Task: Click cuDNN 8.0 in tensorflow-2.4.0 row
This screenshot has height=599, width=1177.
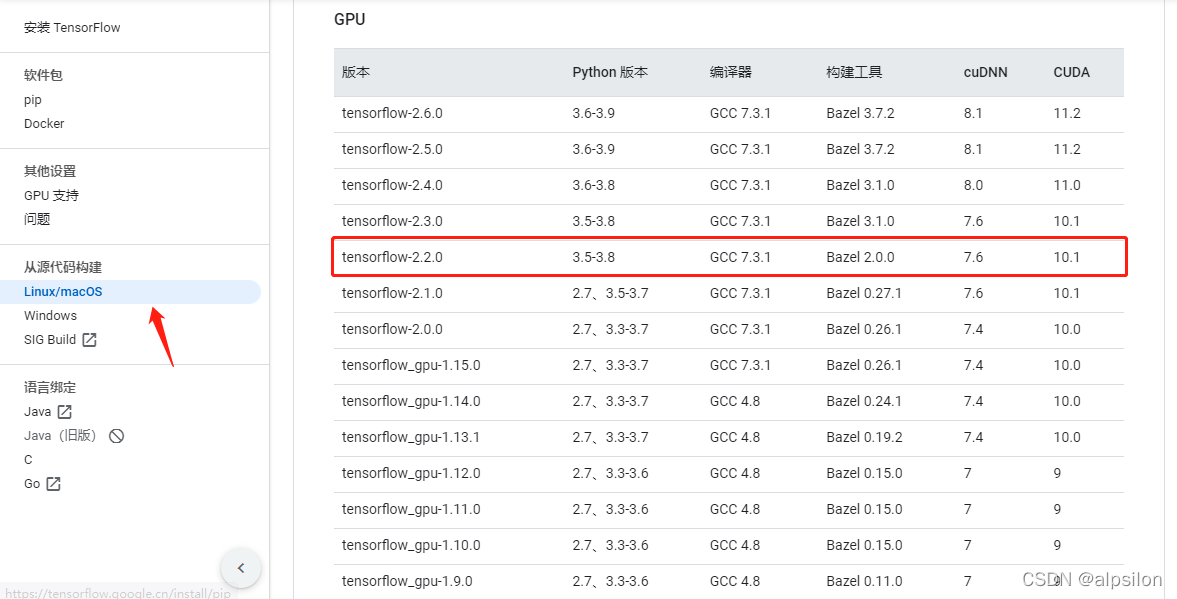Action: click(x=973, y=185)
